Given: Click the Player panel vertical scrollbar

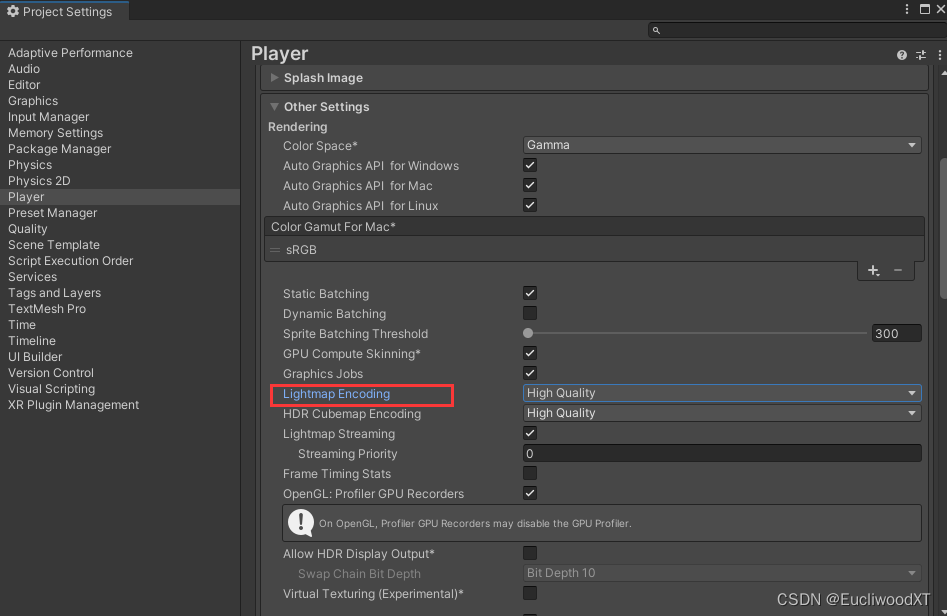Looking at the screenshot, I should (x=943, y=228).
